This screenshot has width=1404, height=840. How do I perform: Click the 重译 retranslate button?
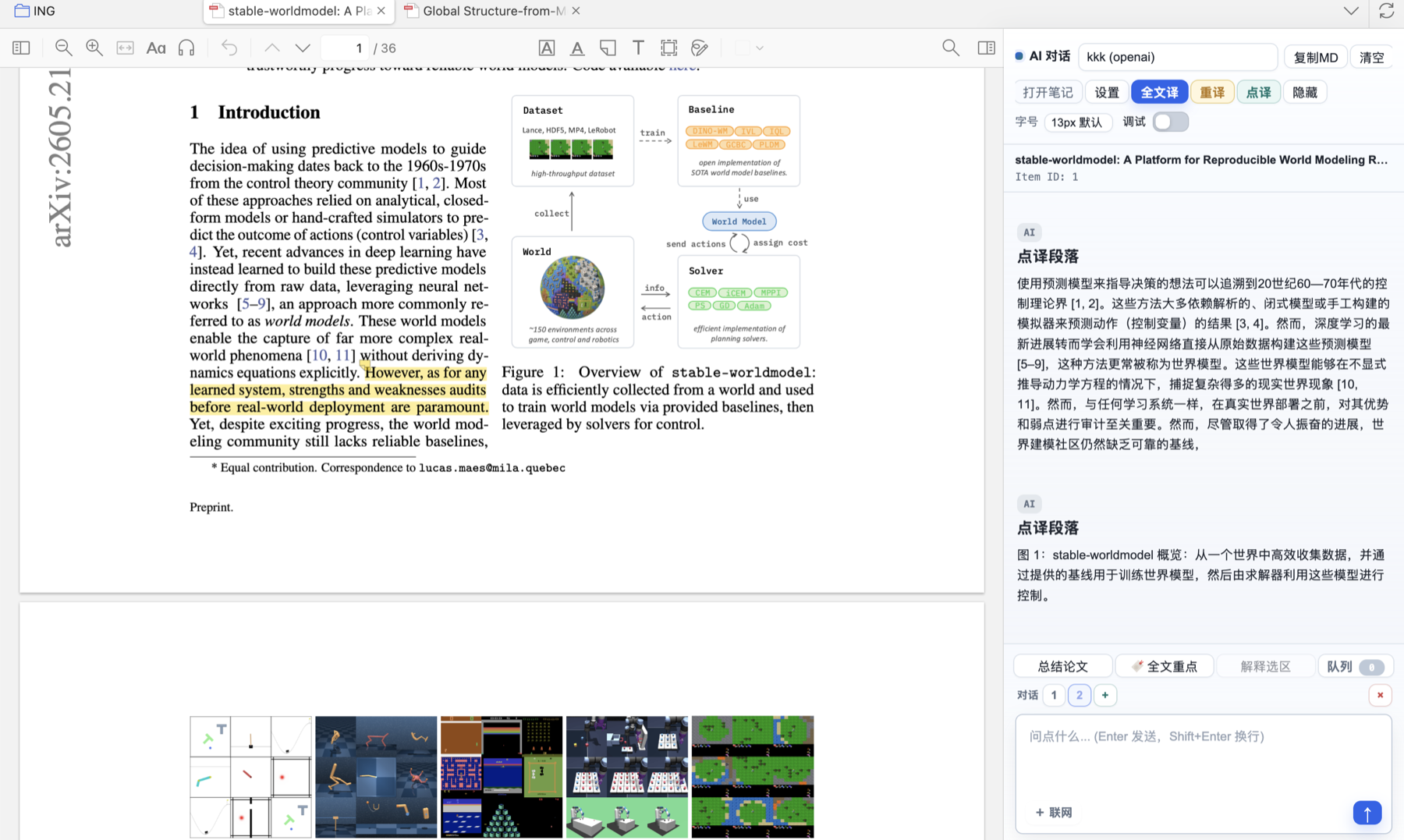(1211, 92)
